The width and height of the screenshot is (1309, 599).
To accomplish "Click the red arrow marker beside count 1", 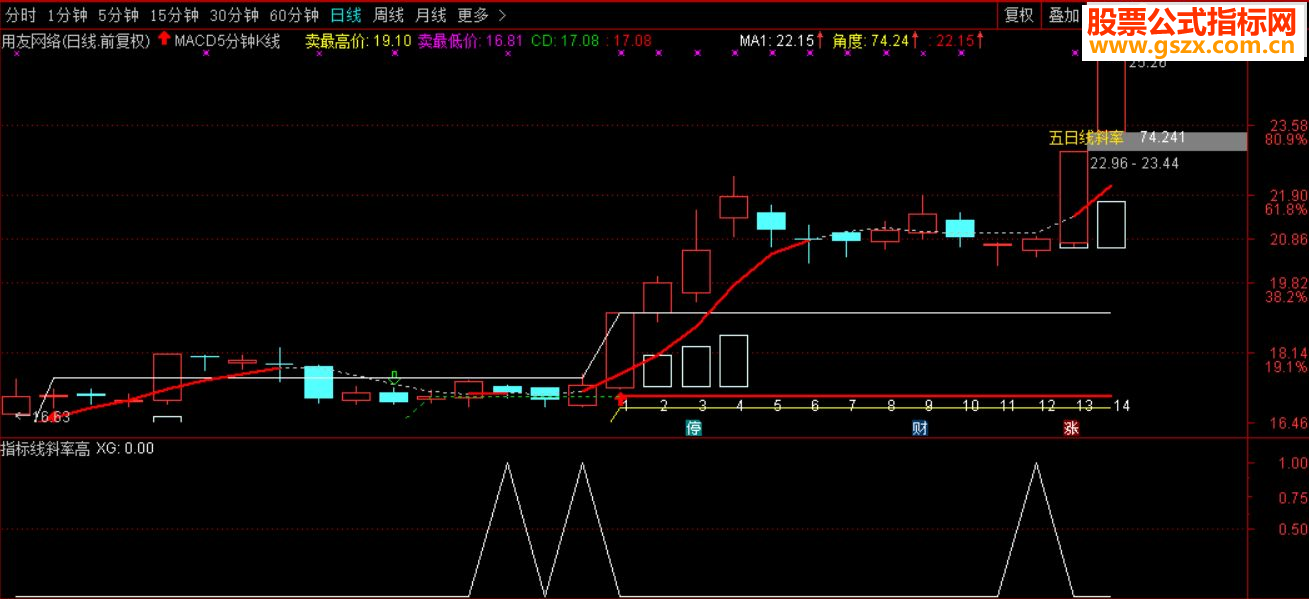I will [619, 401].
